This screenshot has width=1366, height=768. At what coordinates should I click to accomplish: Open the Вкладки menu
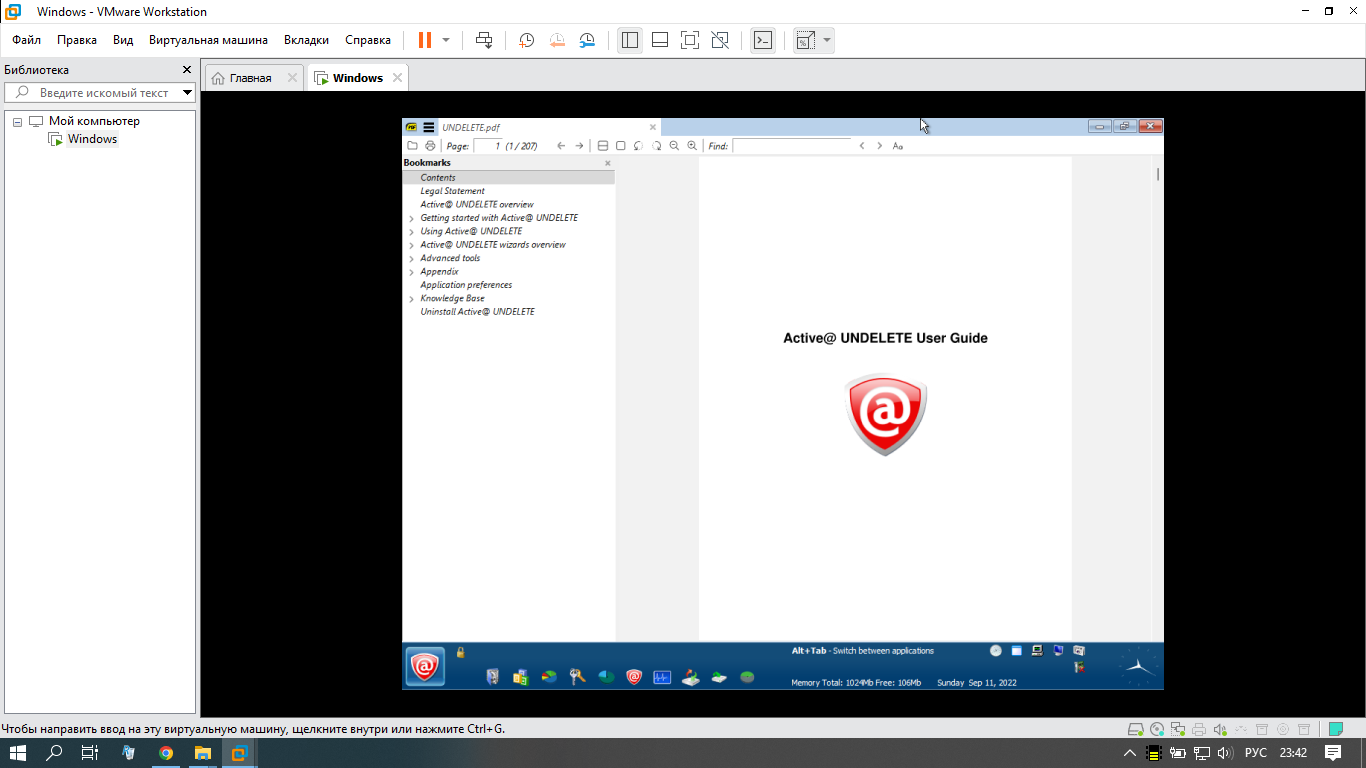[306, 40]
